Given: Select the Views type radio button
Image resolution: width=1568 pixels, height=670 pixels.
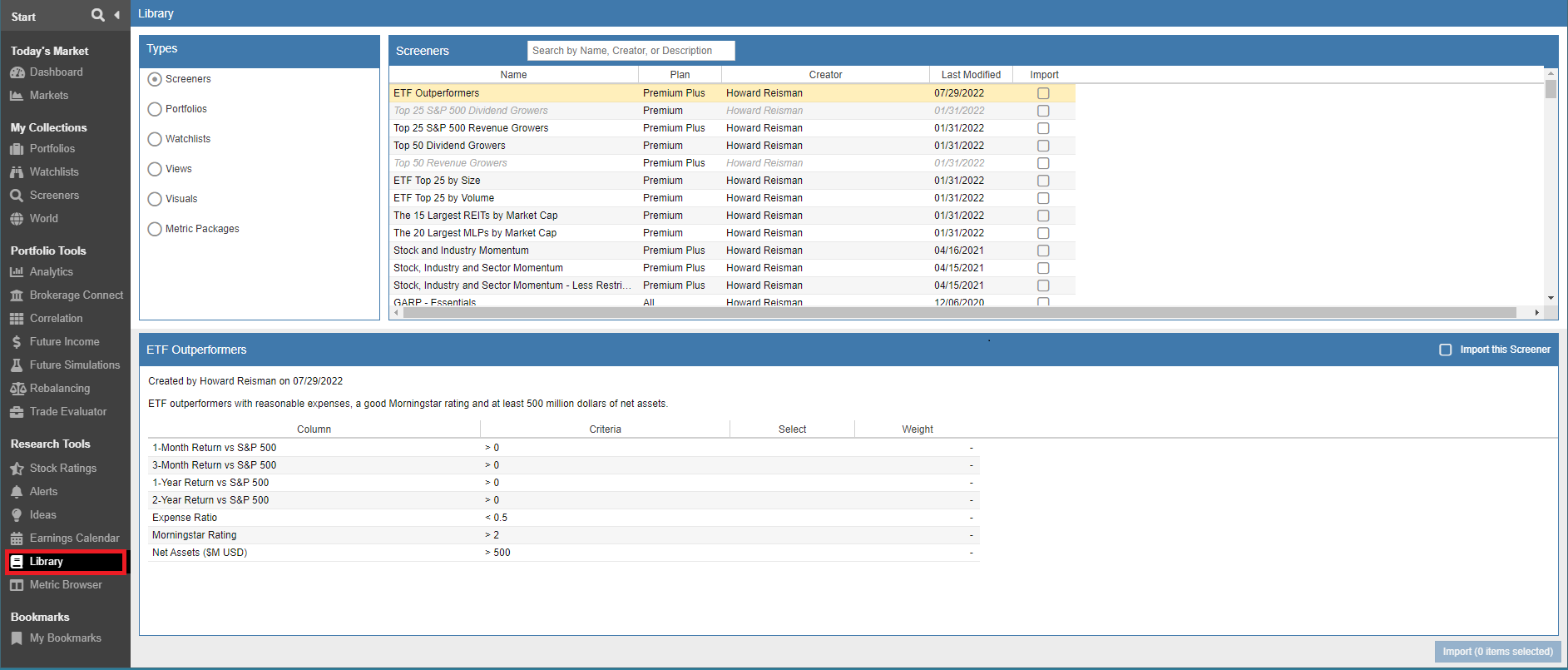Looking at the screenshot, I should click(x=155, y=169).
